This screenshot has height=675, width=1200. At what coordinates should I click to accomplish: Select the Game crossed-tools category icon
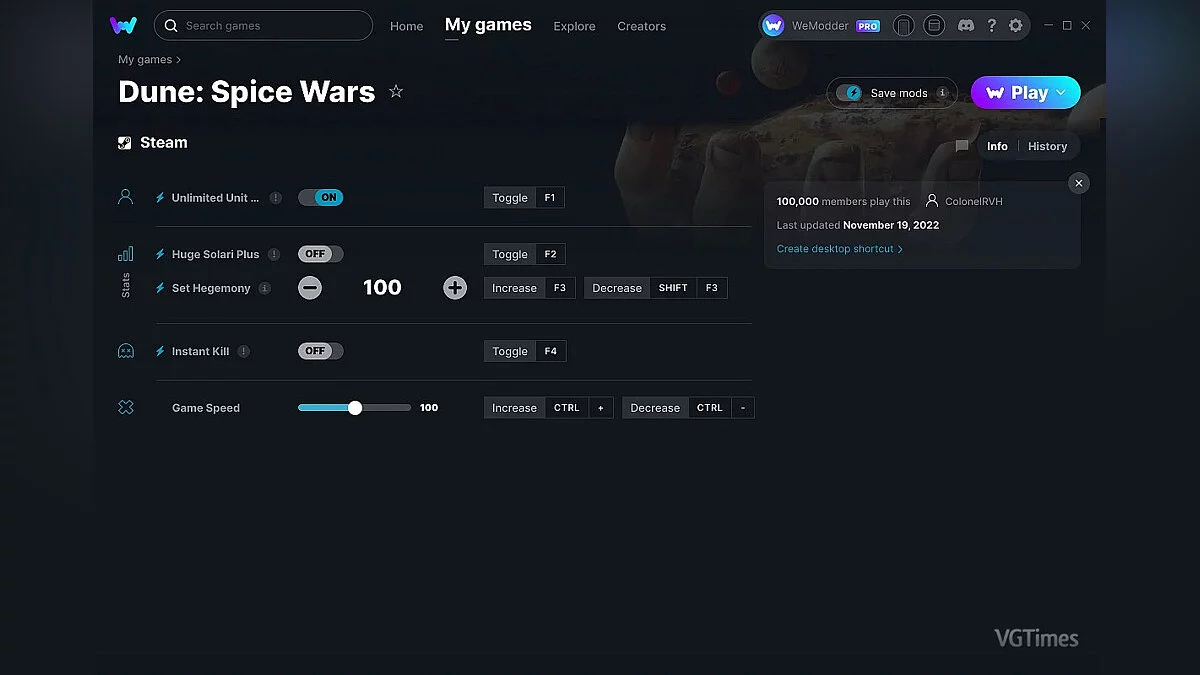tap(125, 407)
